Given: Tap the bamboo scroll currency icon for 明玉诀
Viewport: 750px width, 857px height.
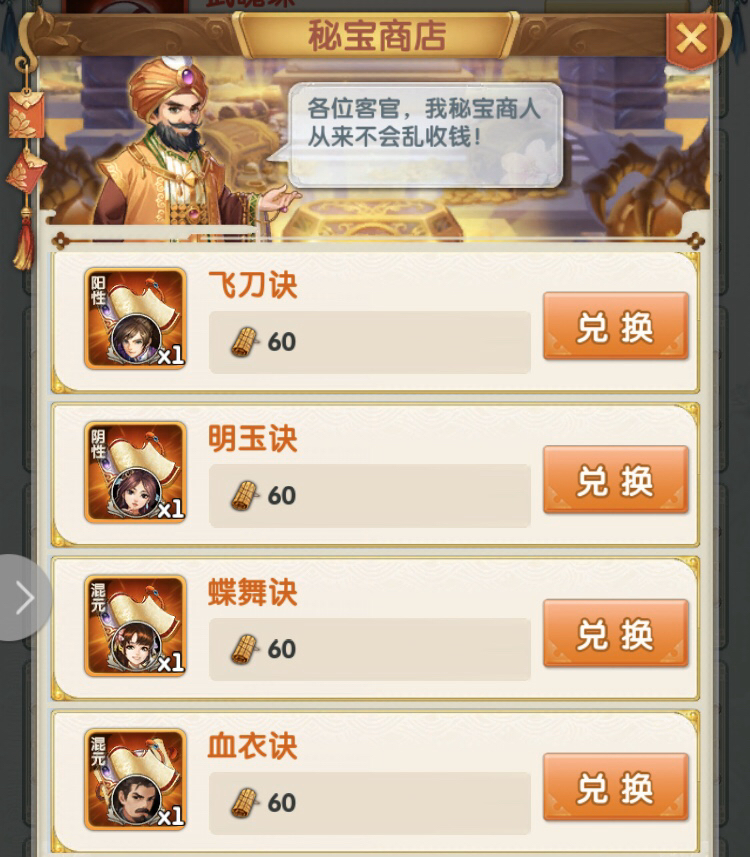Looking at the screenshot, I should click(244, 496).
